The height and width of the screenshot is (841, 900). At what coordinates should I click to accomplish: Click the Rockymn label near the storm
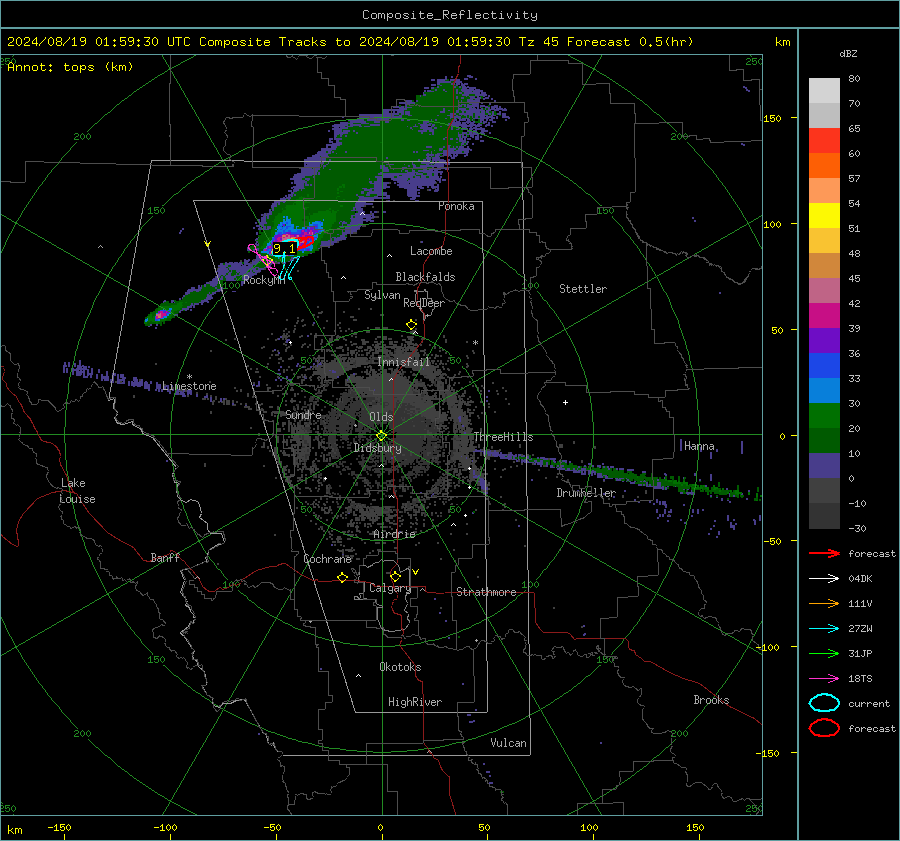264,280
